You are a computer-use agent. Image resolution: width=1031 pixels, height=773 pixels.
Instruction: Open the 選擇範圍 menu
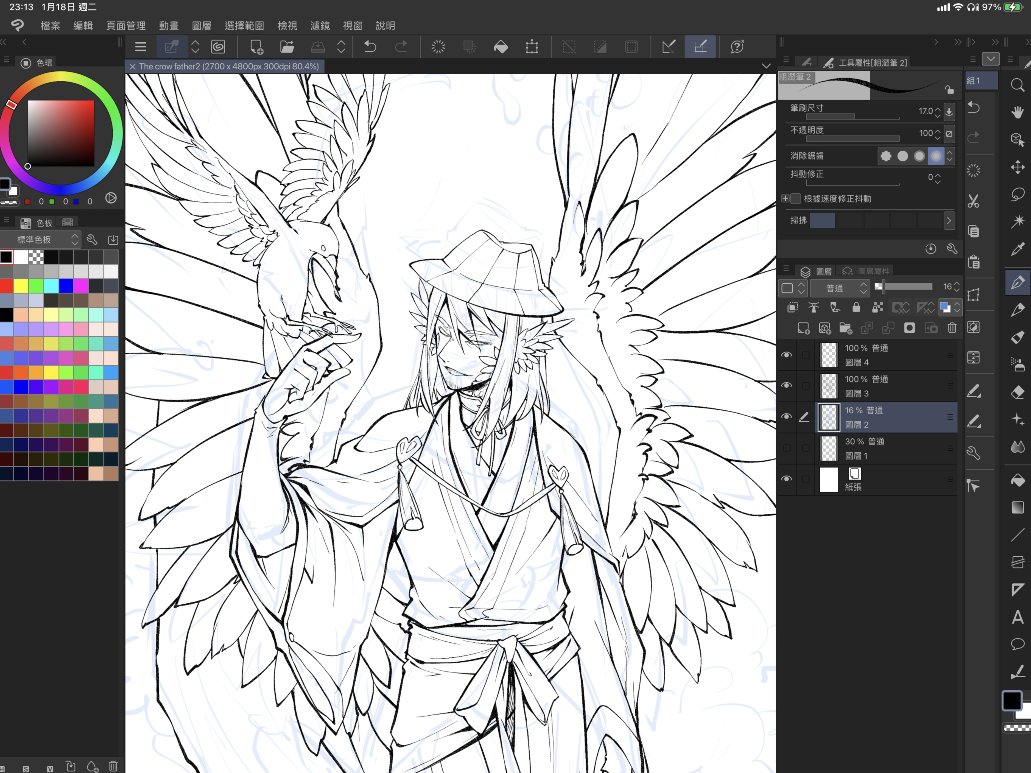[244, 26]
